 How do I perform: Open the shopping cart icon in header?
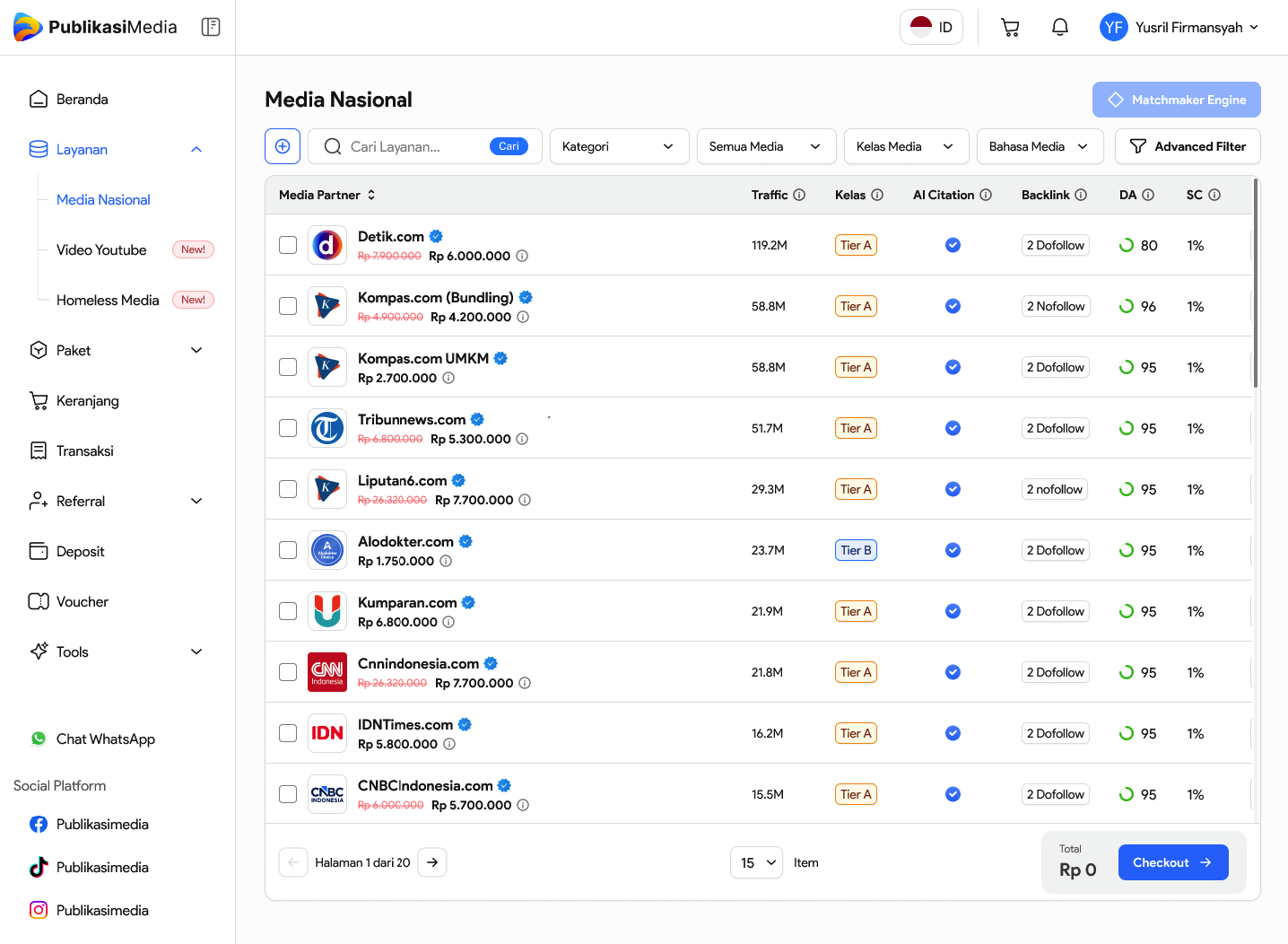coord(1010,28)
